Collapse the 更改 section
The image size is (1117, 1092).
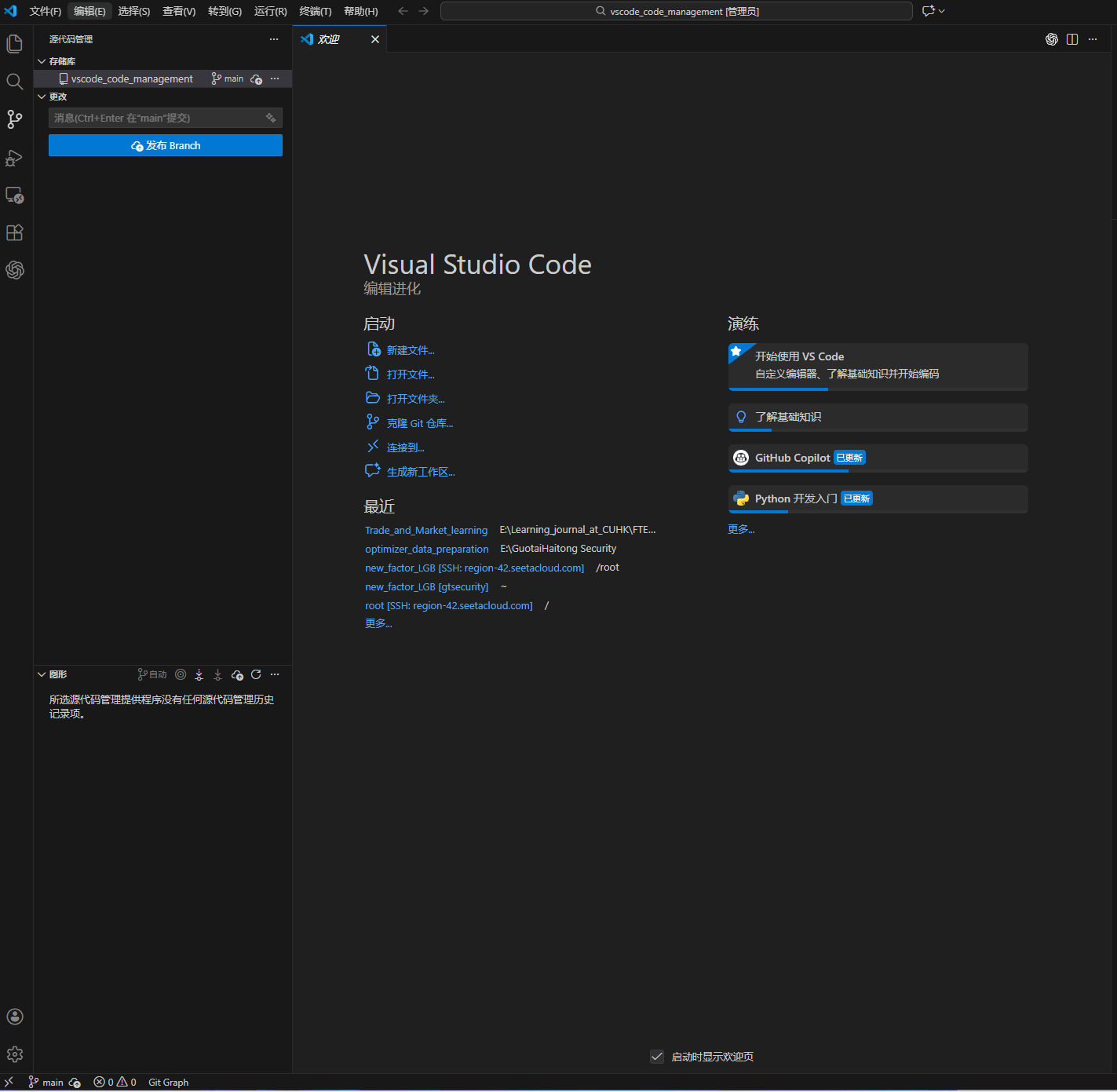[42, 97]
